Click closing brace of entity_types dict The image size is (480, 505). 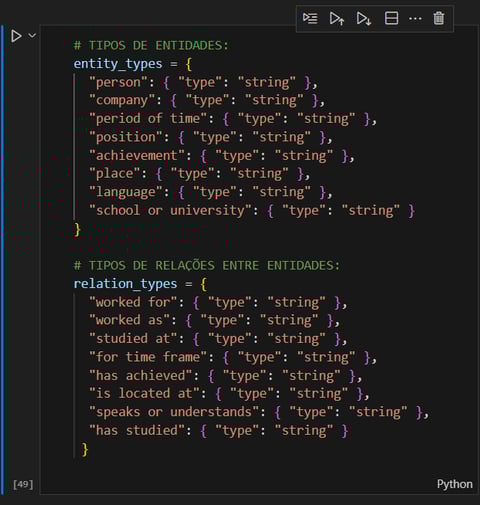pos(77,229)
